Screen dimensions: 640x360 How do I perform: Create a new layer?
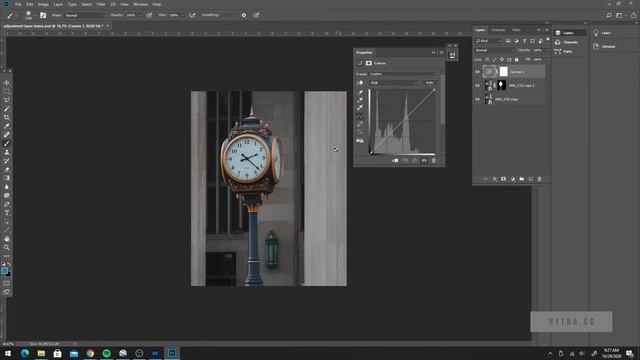[531, 179]
